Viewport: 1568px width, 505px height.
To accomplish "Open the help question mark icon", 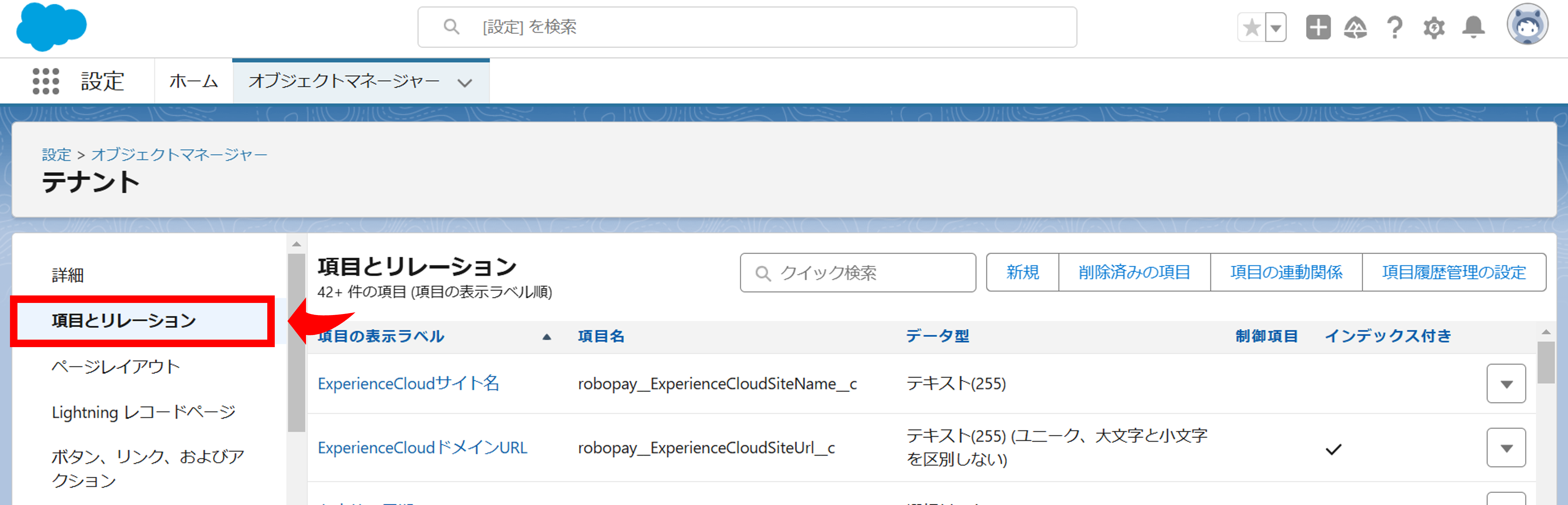I will [x=1394, y=27].
